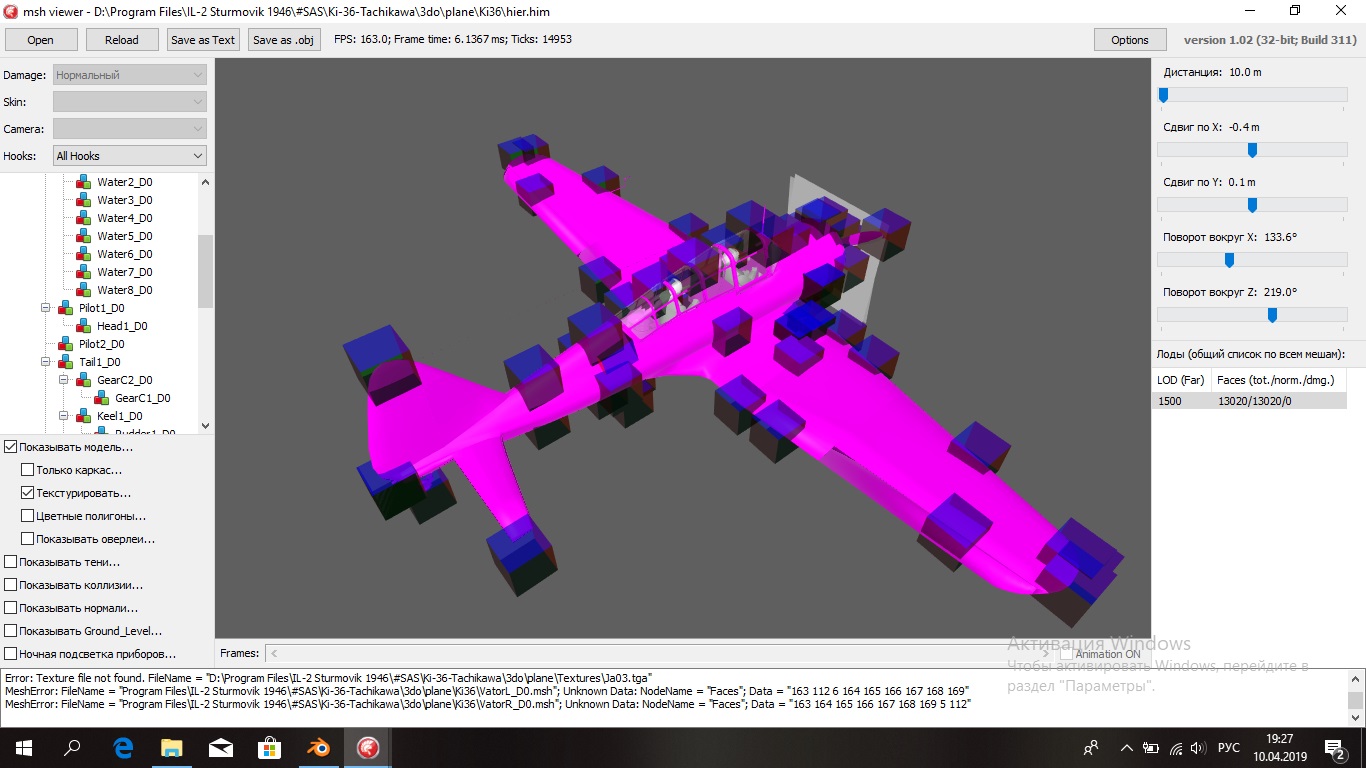Click the node icon beside Water2_D0
Viewport: 1366px width, 768px height.
pos(84,182)
